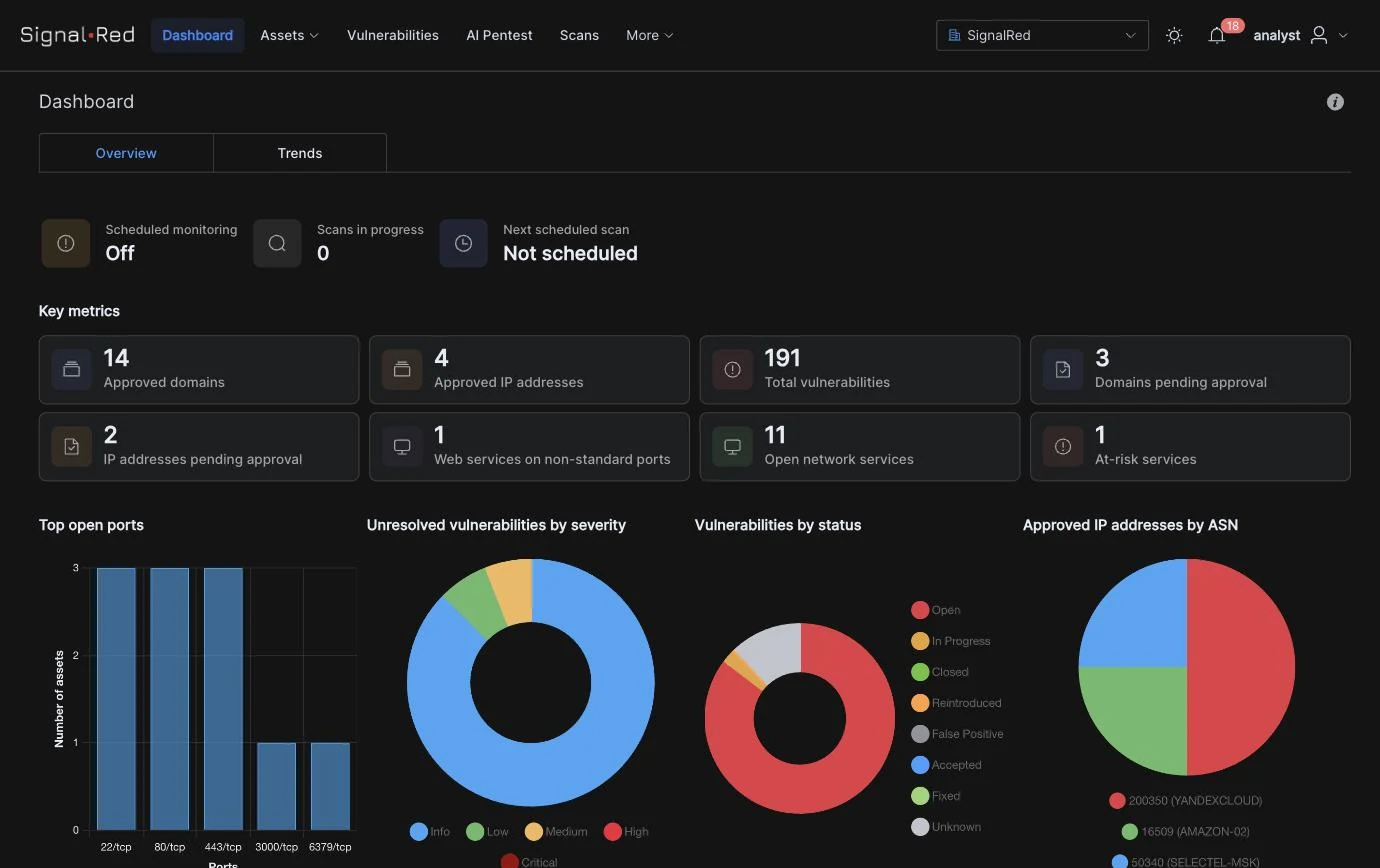Click the IP addresses pending approval icon
The height and width of the screenshot is (868, 1380).
click(71, 446)
